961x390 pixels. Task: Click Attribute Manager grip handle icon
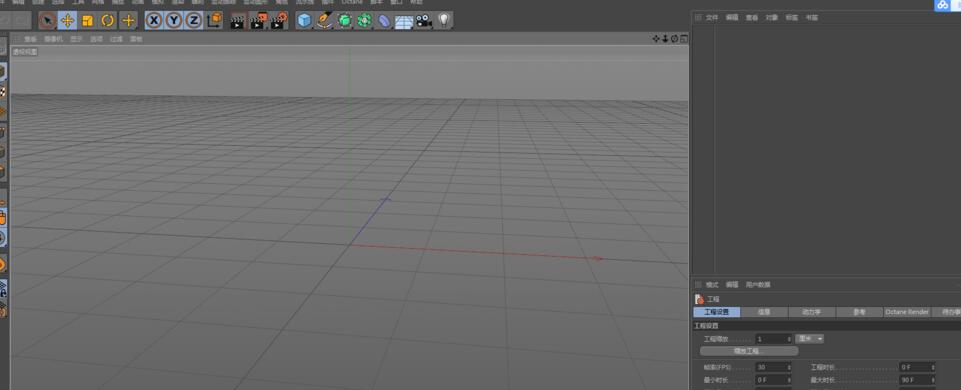tap(698, 285)
